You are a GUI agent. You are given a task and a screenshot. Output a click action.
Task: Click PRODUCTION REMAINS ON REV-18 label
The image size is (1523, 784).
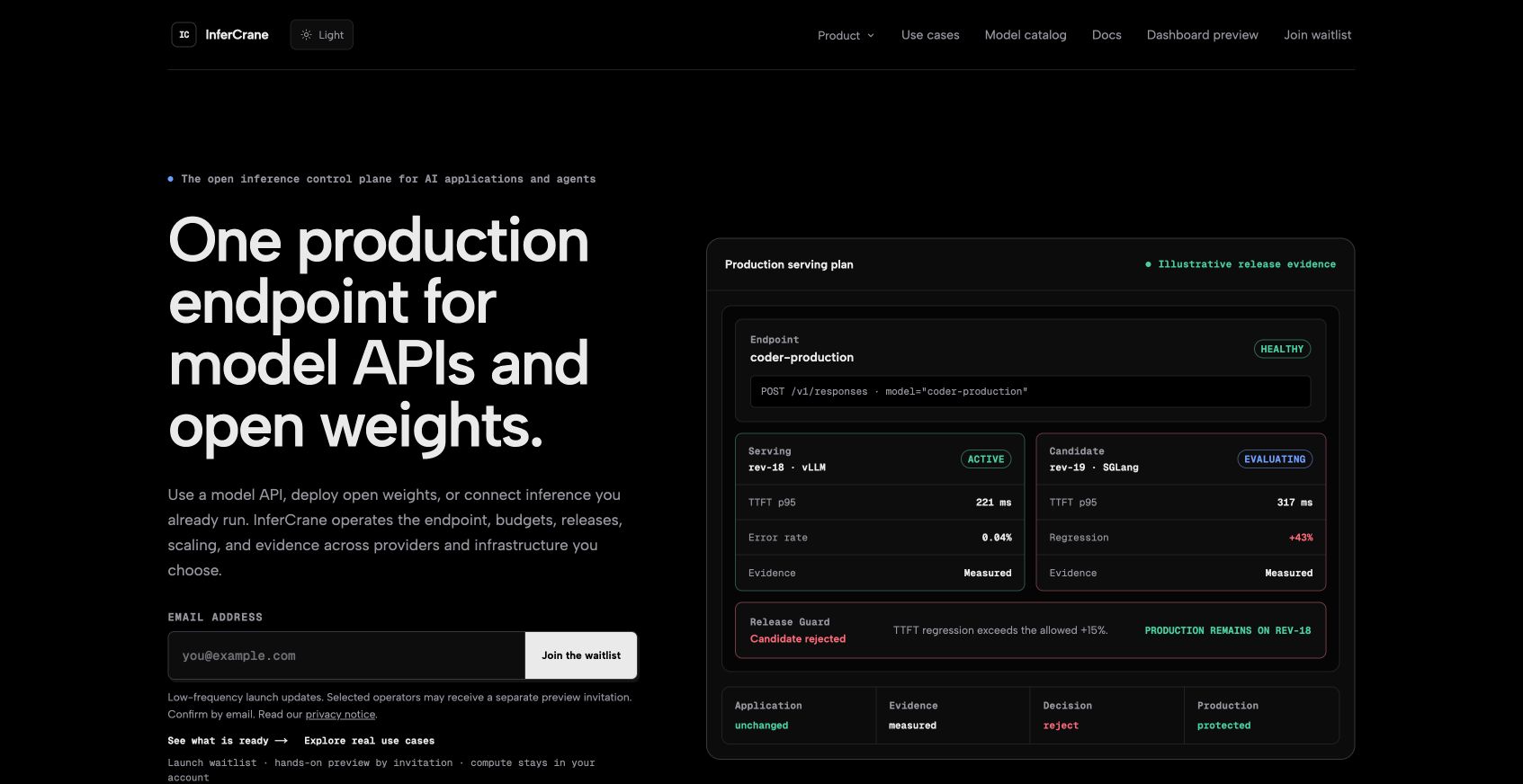(x=1228, y=631)
